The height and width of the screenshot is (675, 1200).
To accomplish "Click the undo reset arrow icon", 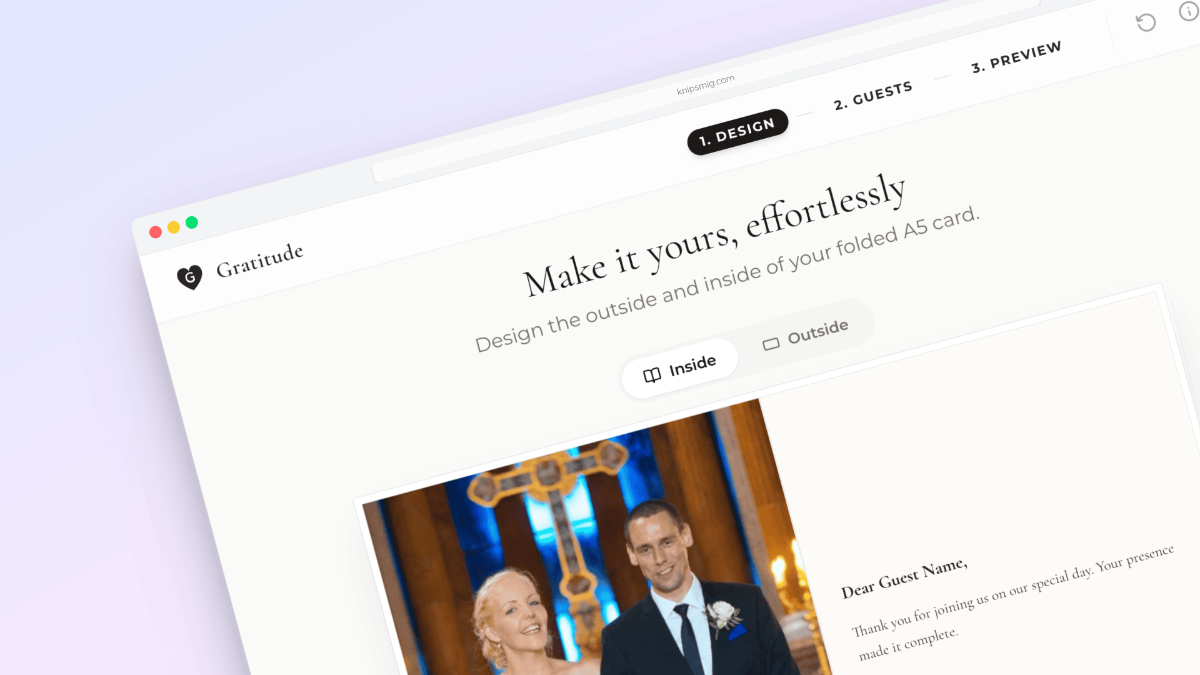I will click(1146, 23).
